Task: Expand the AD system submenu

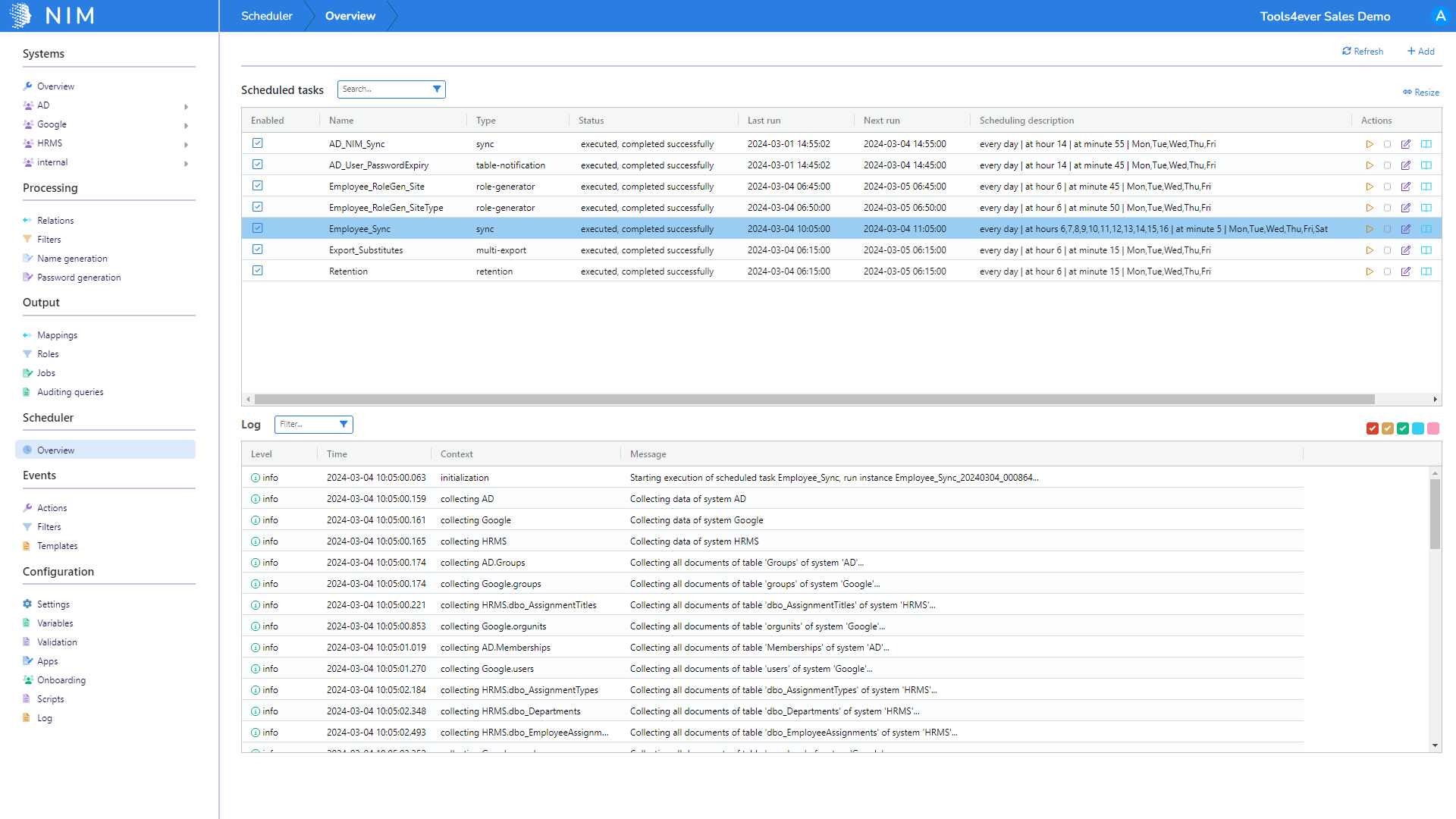Action: point(186,106)
